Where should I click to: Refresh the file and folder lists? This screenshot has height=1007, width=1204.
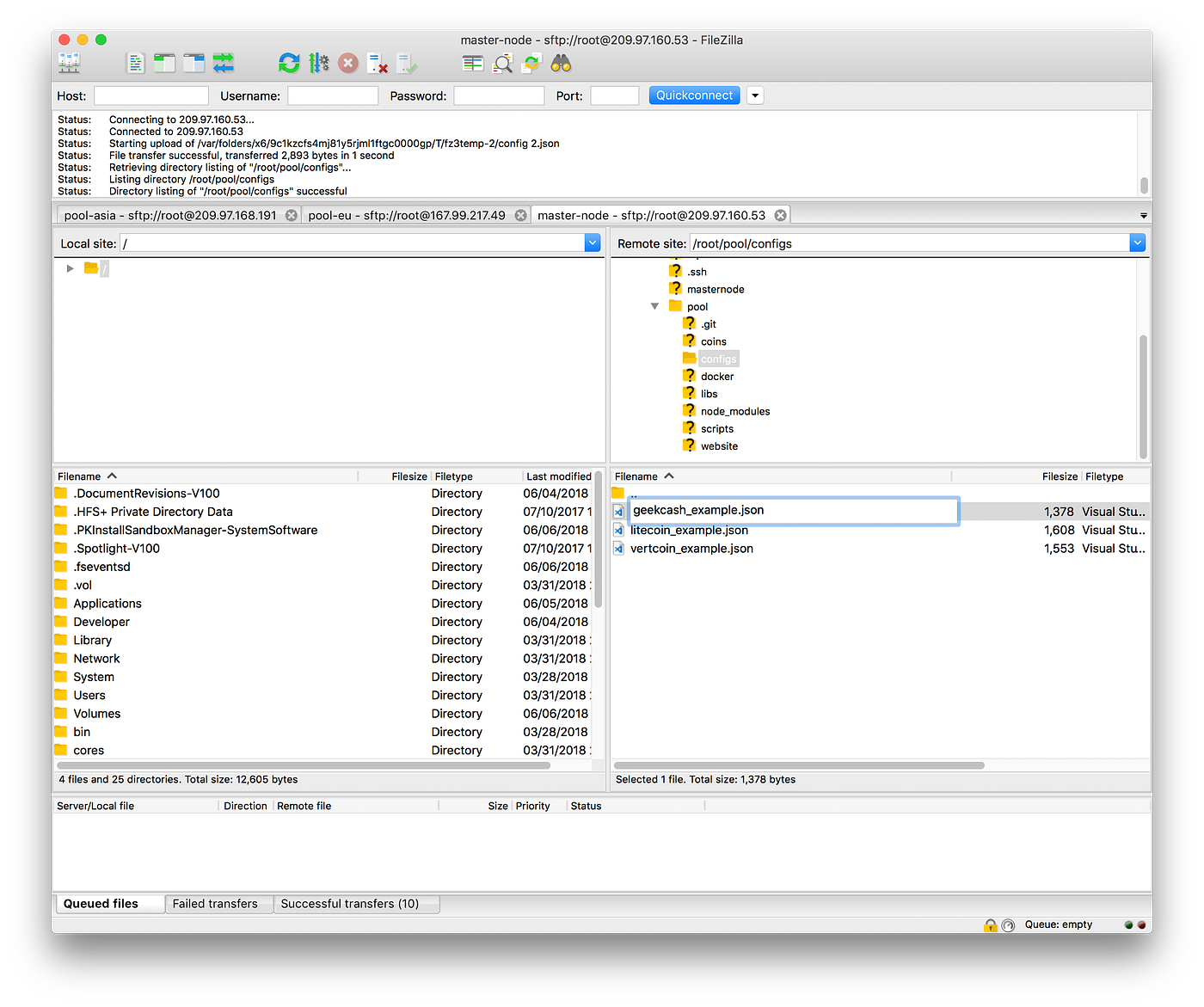[x=289, y=63]
